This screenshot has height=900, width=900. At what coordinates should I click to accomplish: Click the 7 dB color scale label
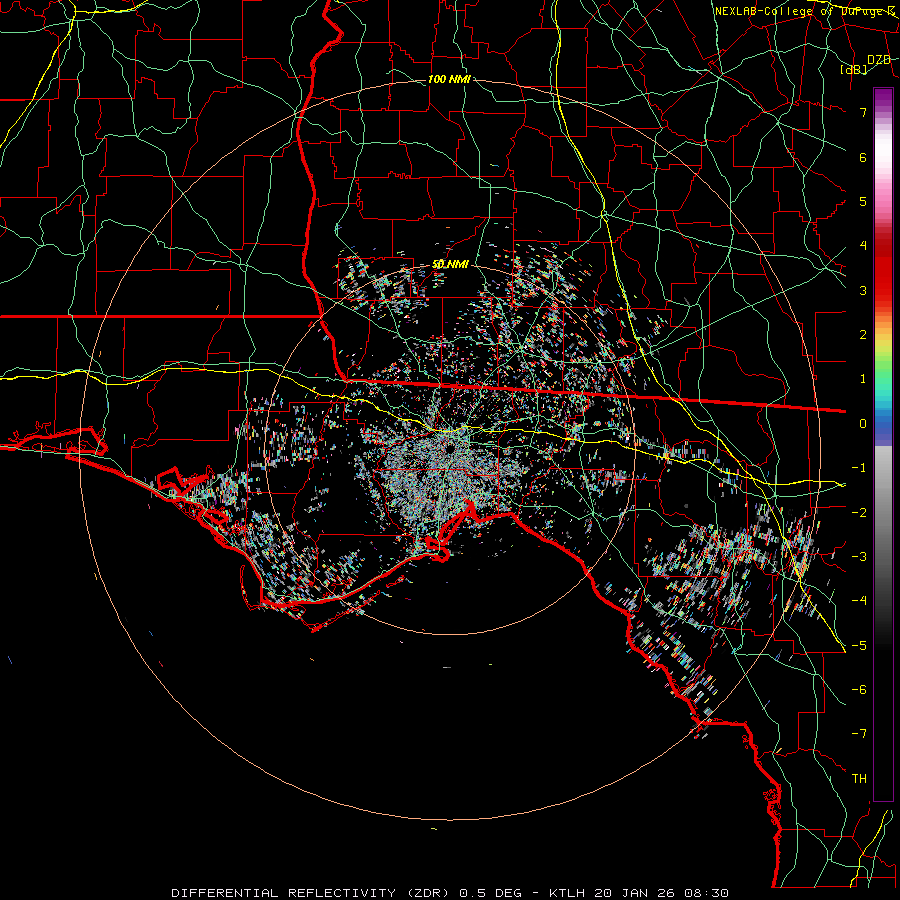pyautogui.click(x=863, y=112)
